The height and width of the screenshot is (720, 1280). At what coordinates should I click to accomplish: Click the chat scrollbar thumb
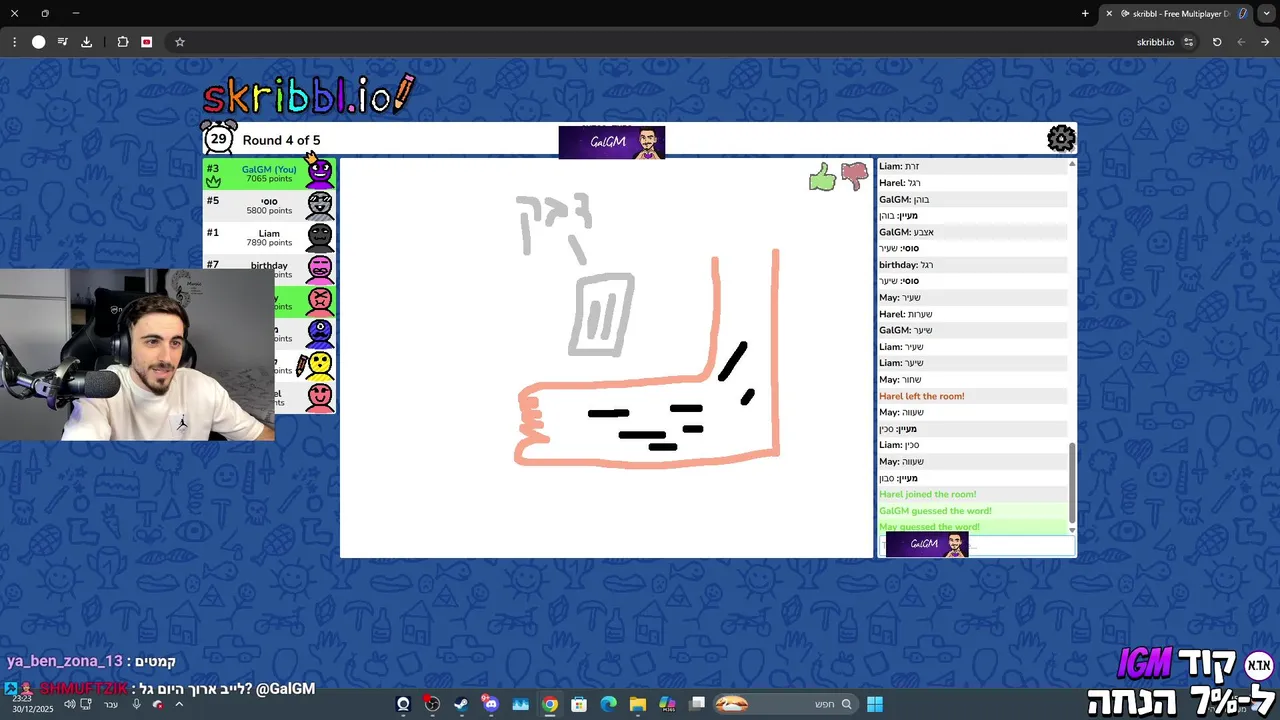[1072, 481]
